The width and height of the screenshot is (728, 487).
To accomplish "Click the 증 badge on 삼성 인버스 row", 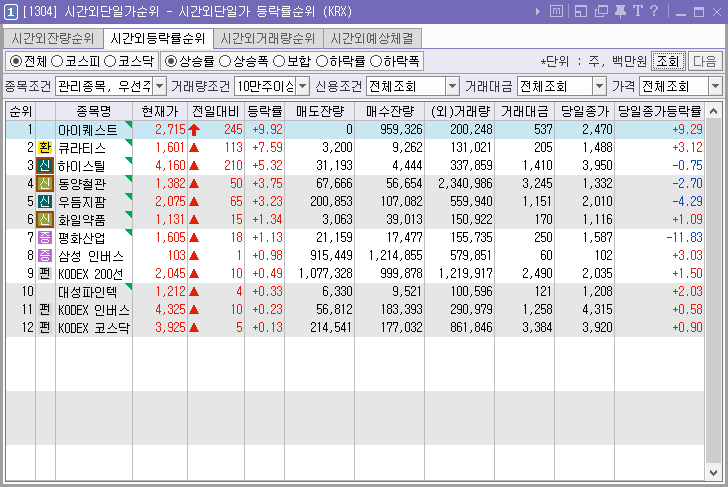I will 45,256.
